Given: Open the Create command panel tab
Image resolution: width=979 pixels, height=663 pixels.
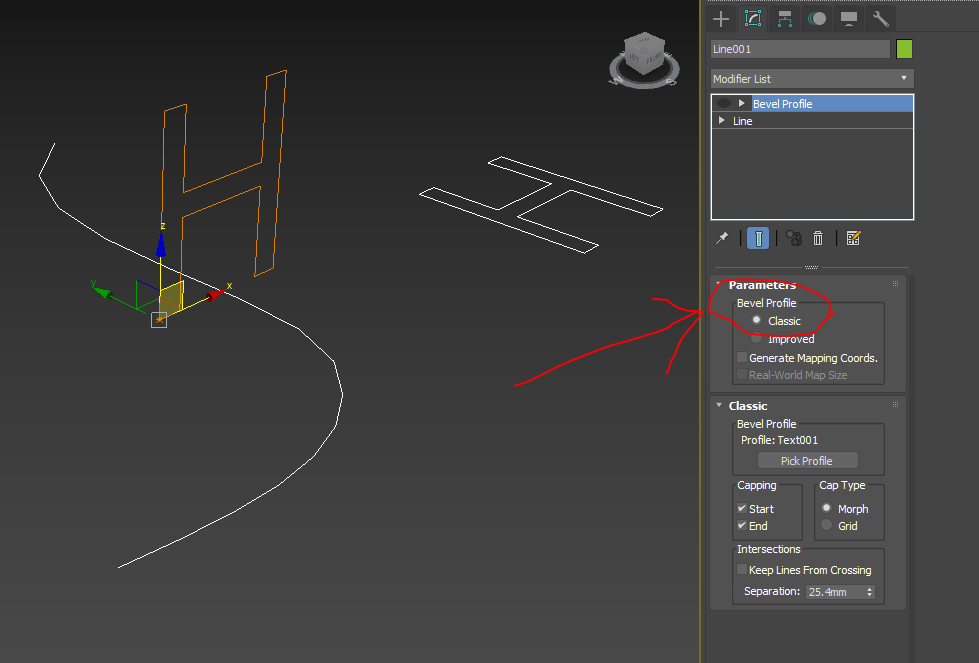Looking at the screenshot, I should pos(721,19).
